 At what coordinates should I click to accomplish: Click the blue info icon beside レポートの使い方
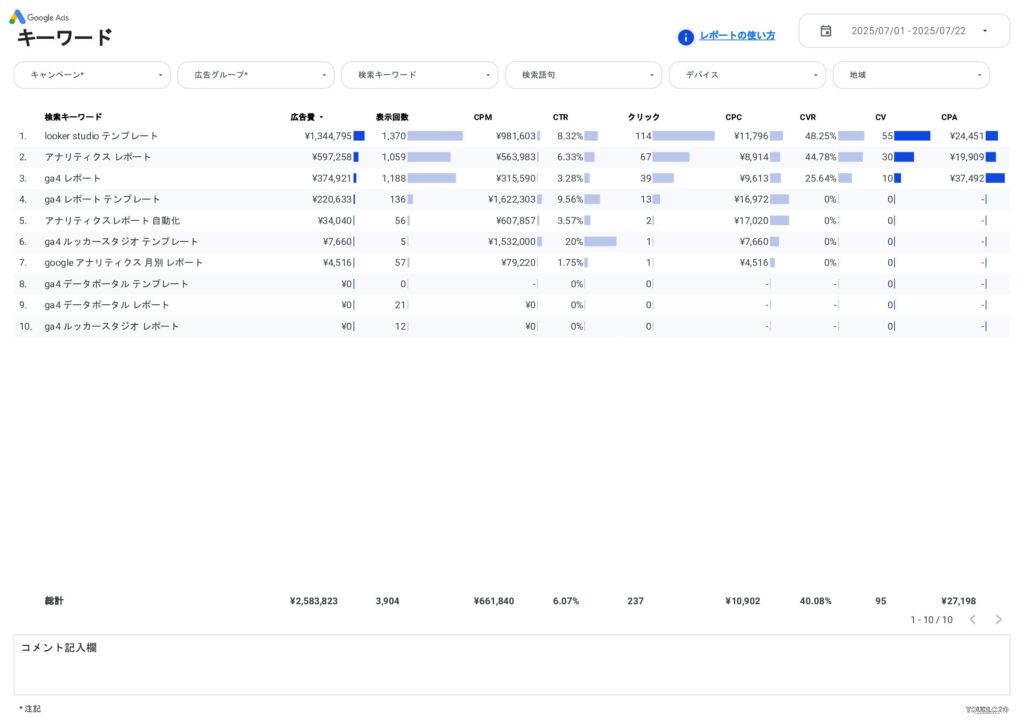685,36
